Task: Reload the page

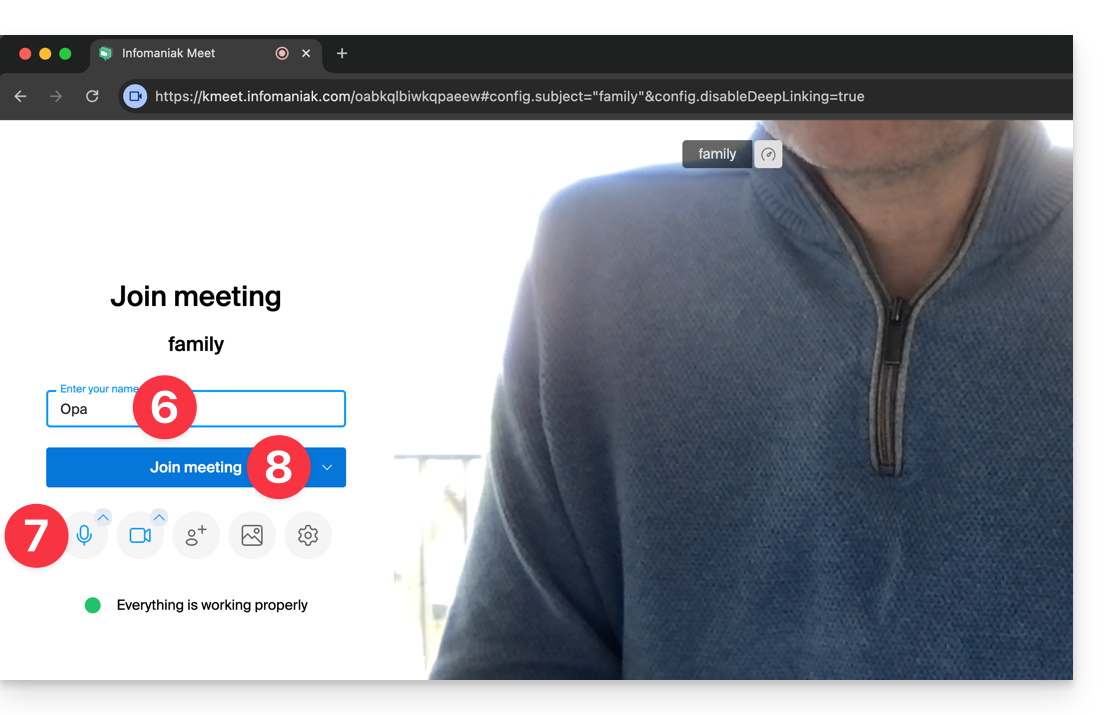Action: point(92,96)
